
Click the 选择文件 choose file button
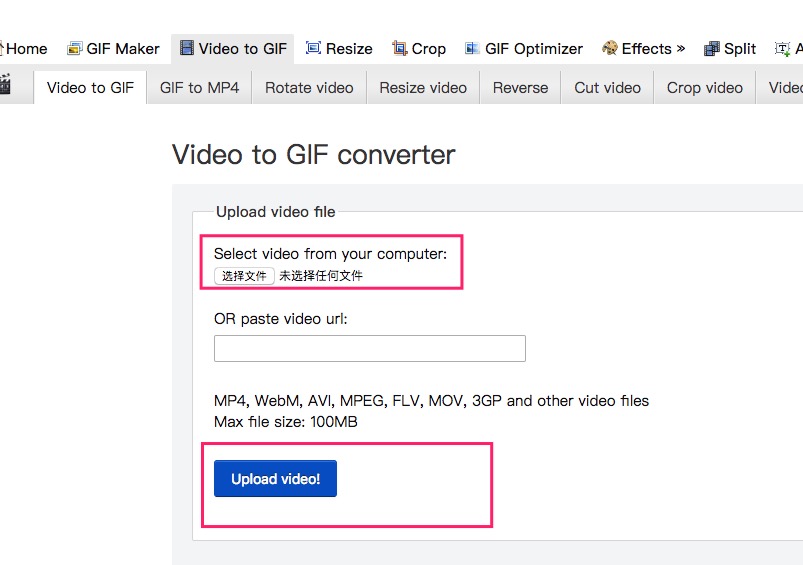(x=244, y=276)
